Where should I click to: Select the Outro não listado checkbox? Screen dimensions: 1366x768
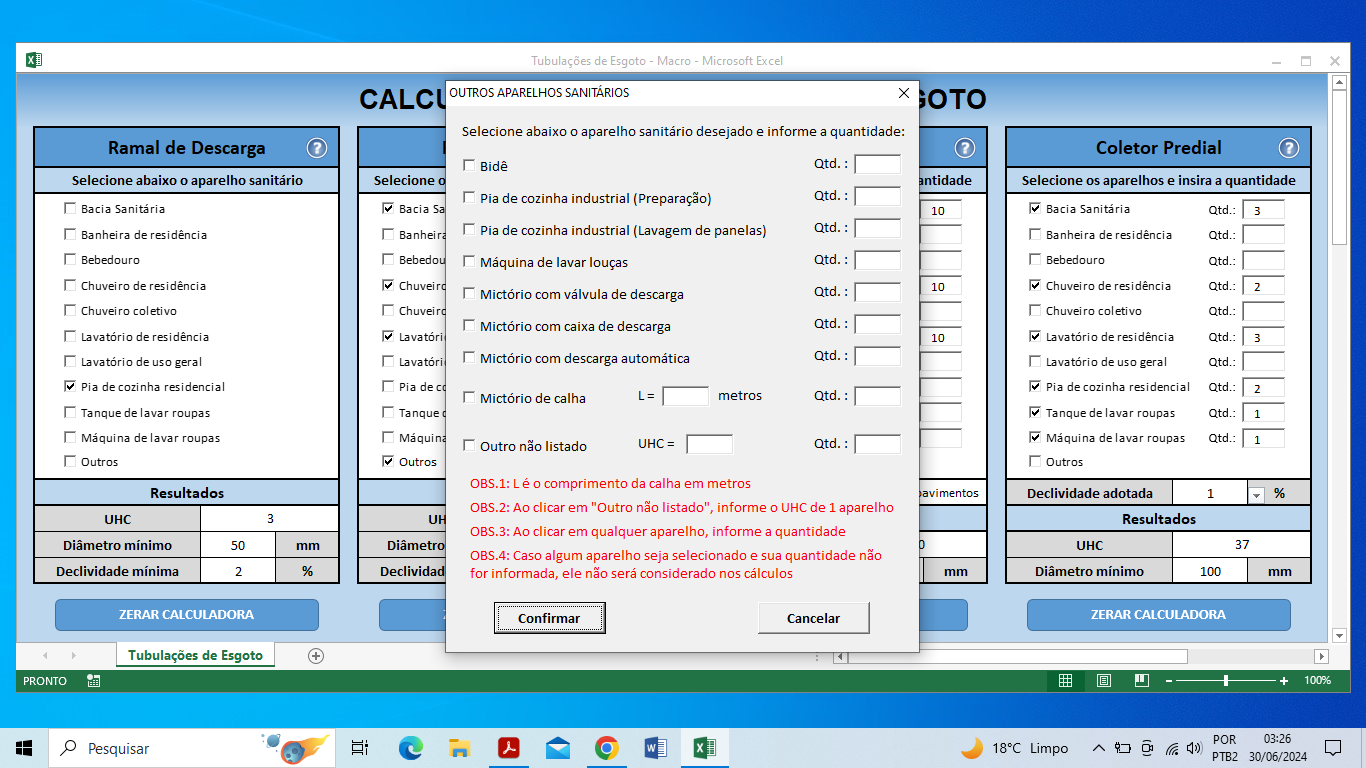point(469,446)
